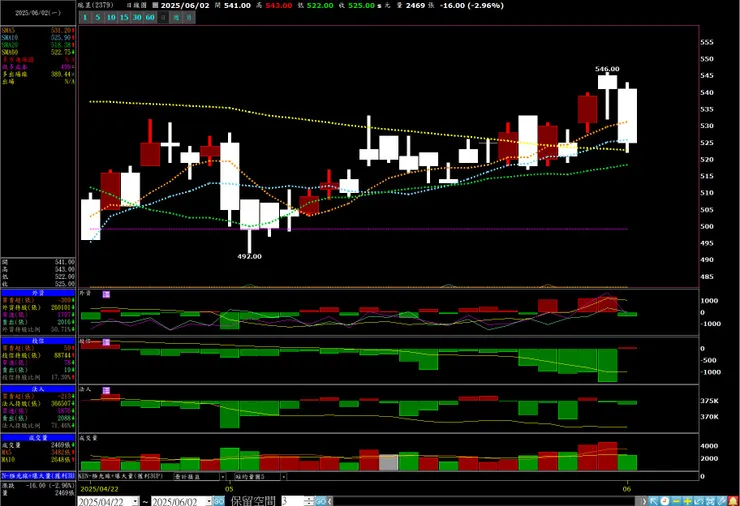
Task: Switch to the 15-minute timeframe
Action: pos(124,17)
